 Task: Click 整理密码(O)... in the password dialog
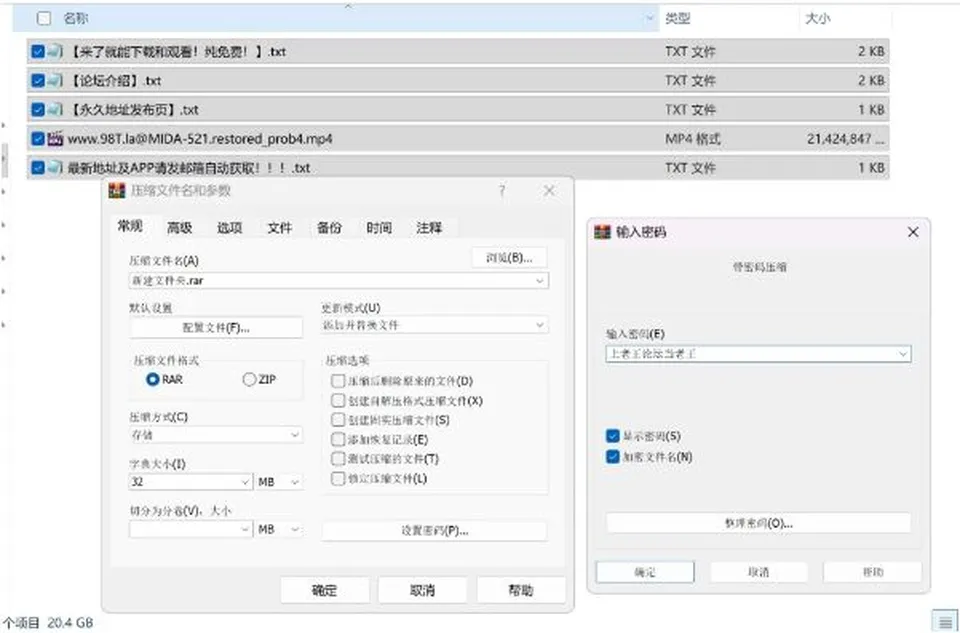tap(759, 523)
